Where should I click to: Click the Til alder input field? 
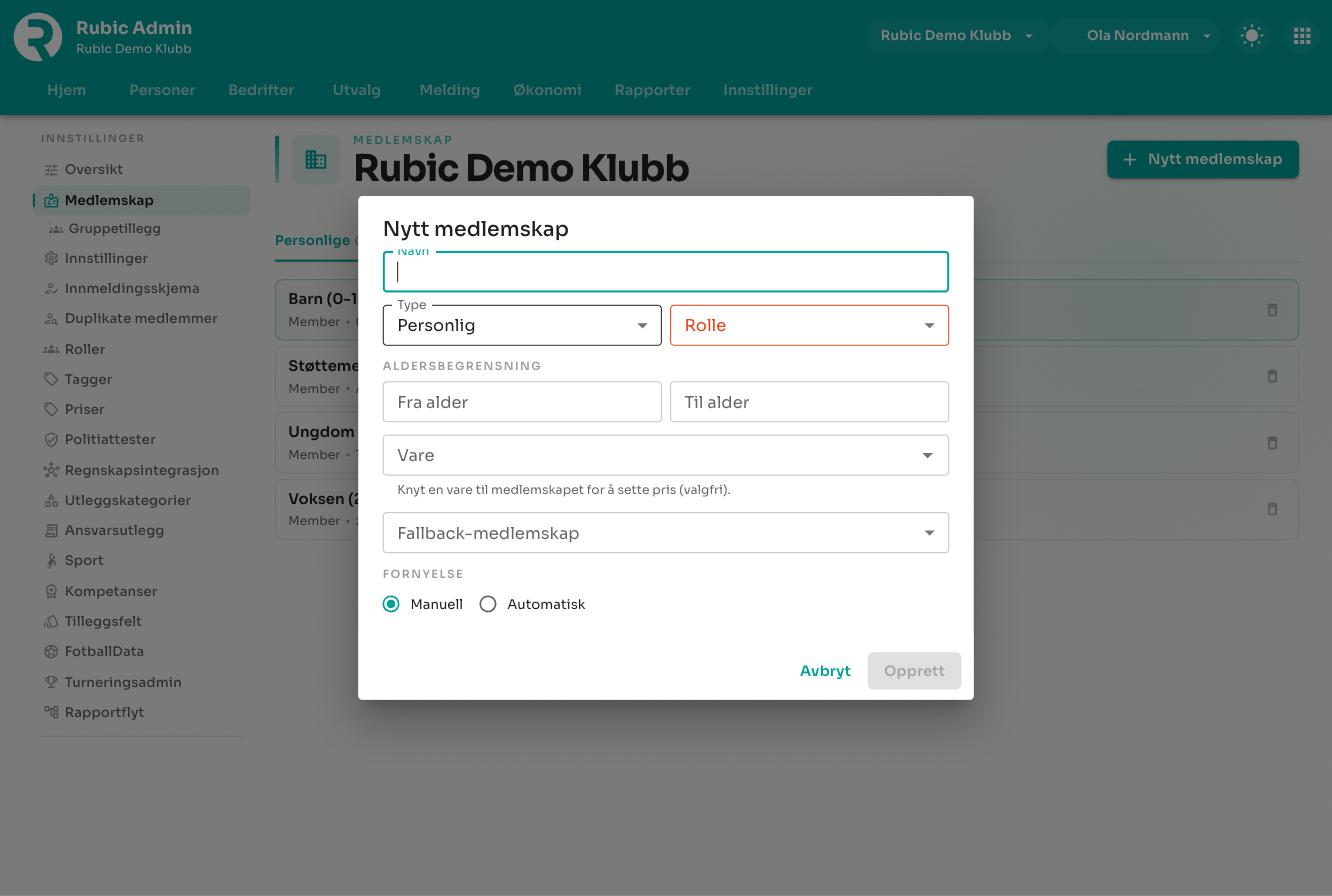coord(809,402)
